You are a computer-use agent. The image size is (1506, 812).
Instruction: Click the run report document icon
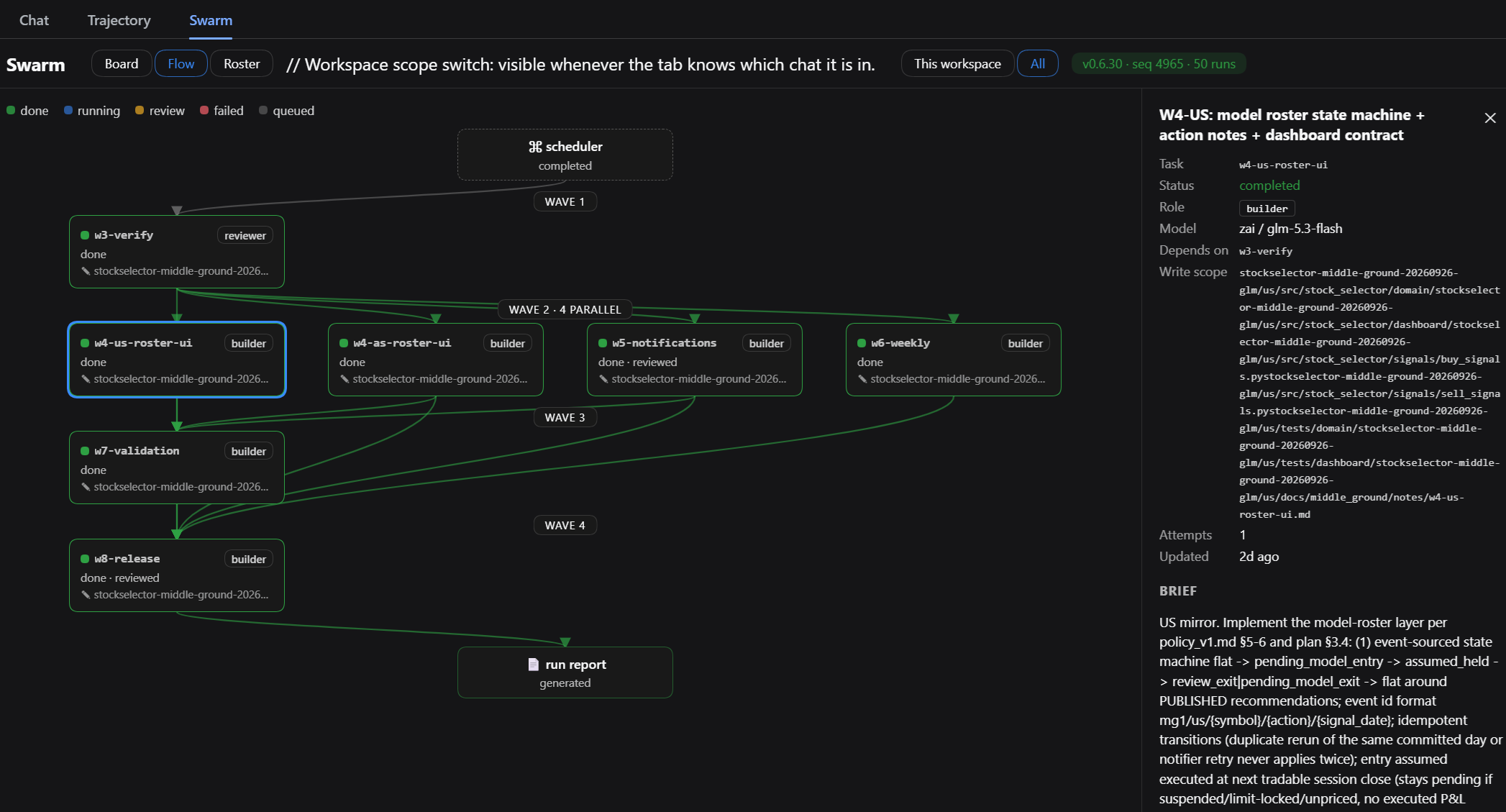click(534, 665)
